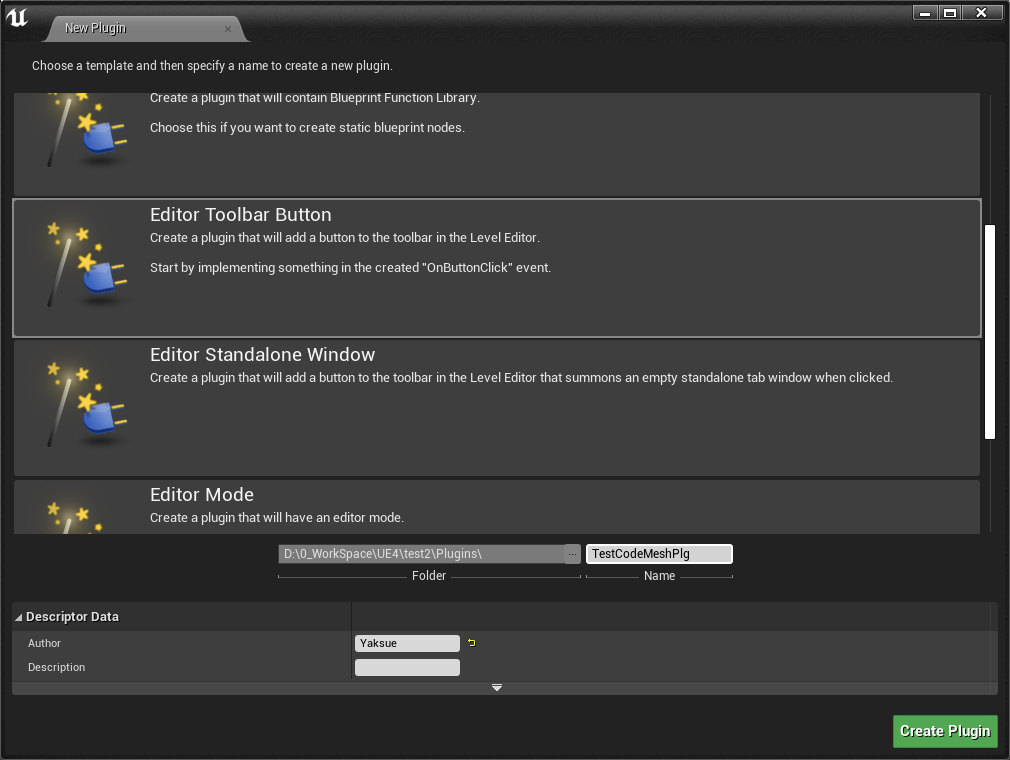This screenshot has height=760, width=1010.
Task: Click the Editor Toolbar Button template icon
Action: tap(82, 265)
